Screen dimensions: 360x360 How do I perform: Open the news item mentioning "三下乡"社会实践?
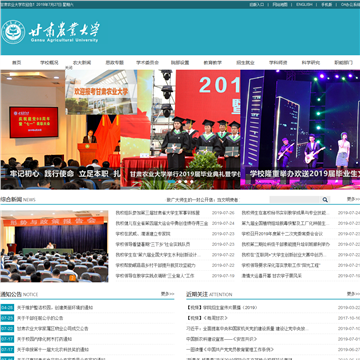[153, 244]
